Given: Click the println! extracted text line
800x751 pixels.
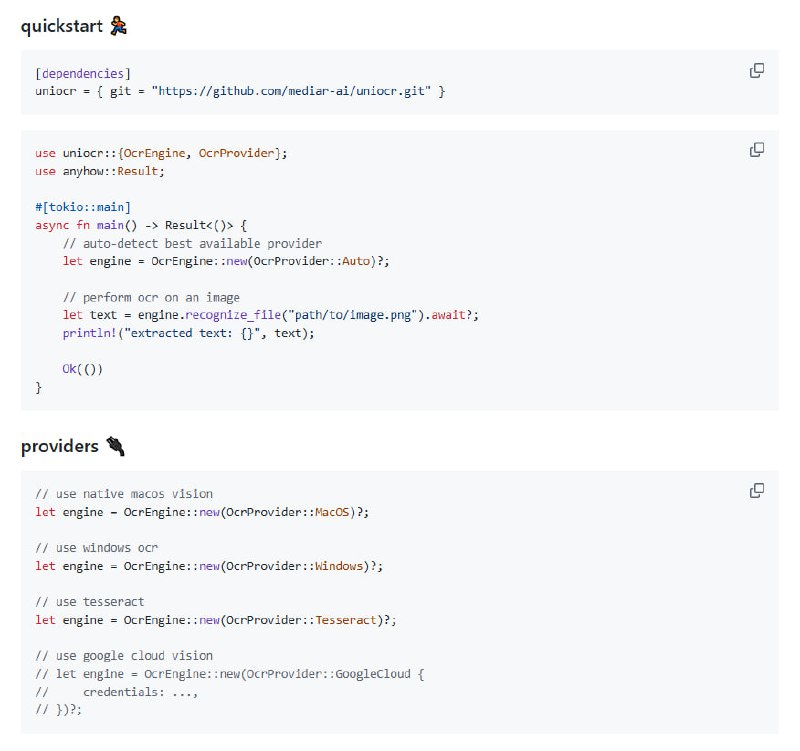Looking at the screenshot, I should pos(188,333).
